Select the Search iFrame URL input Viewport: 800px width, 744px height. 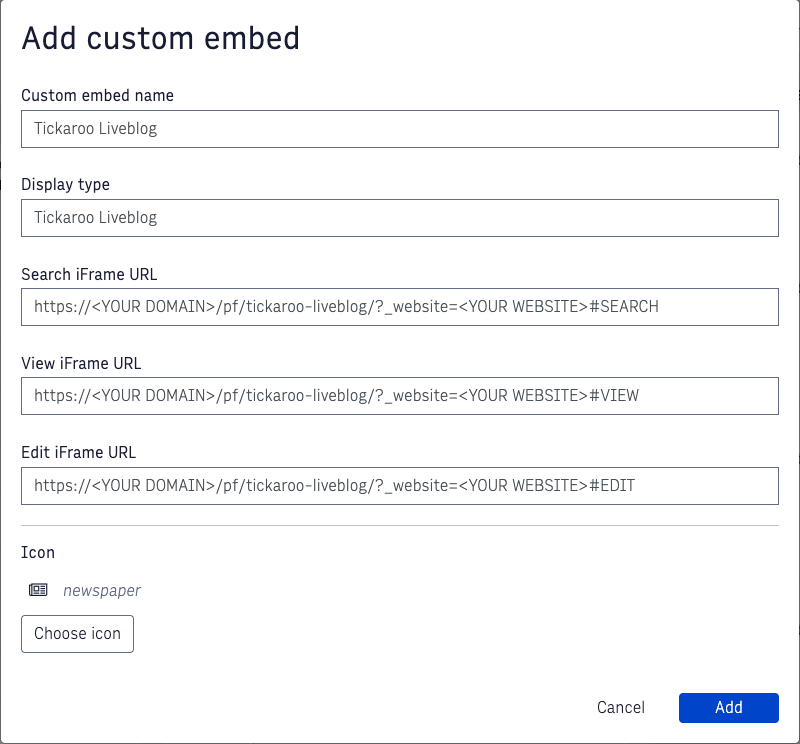pyautogui.click(x=399, y=307)
